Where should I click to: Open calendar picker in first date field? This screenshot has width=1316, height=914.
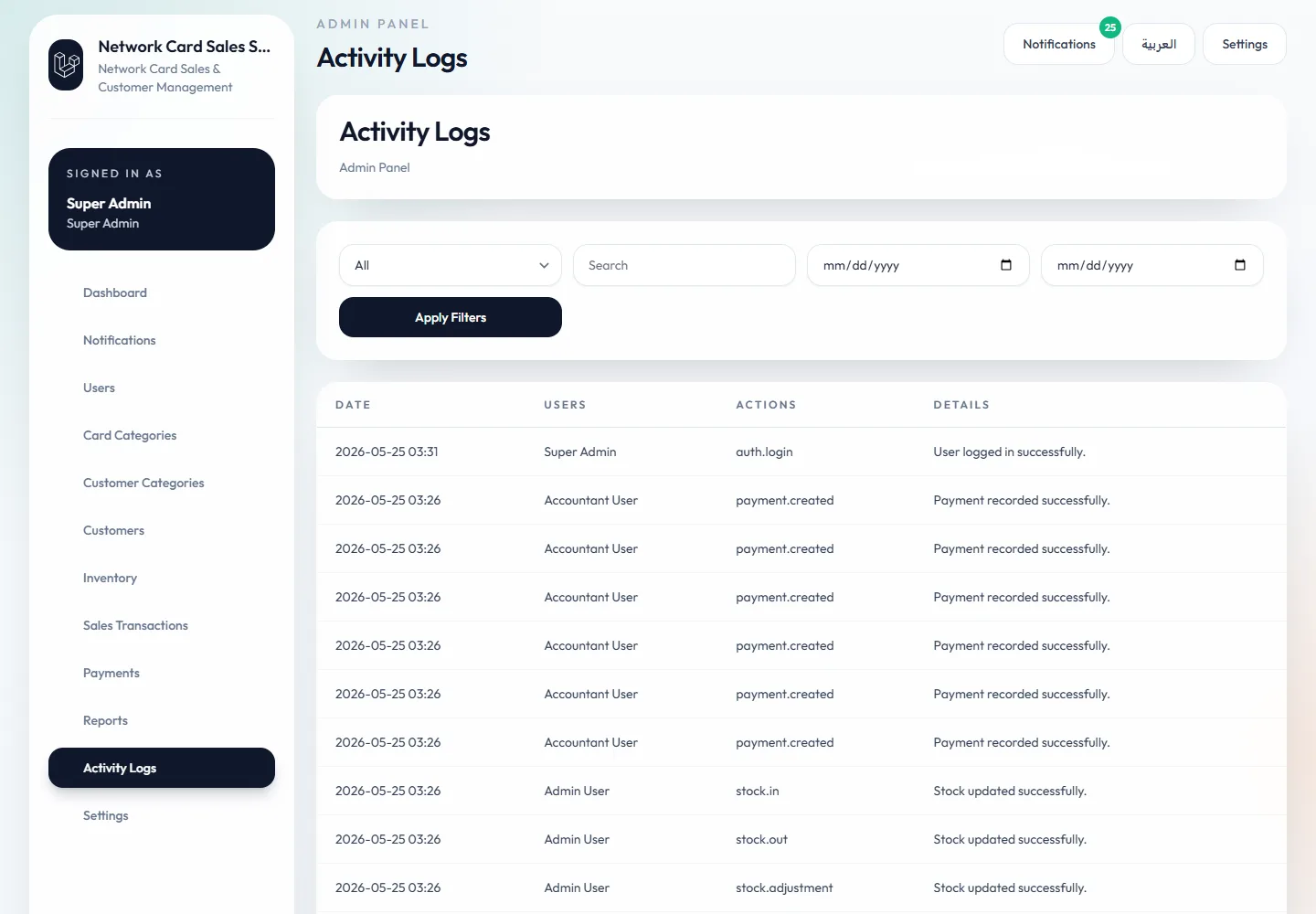[x=1006, y=265]
